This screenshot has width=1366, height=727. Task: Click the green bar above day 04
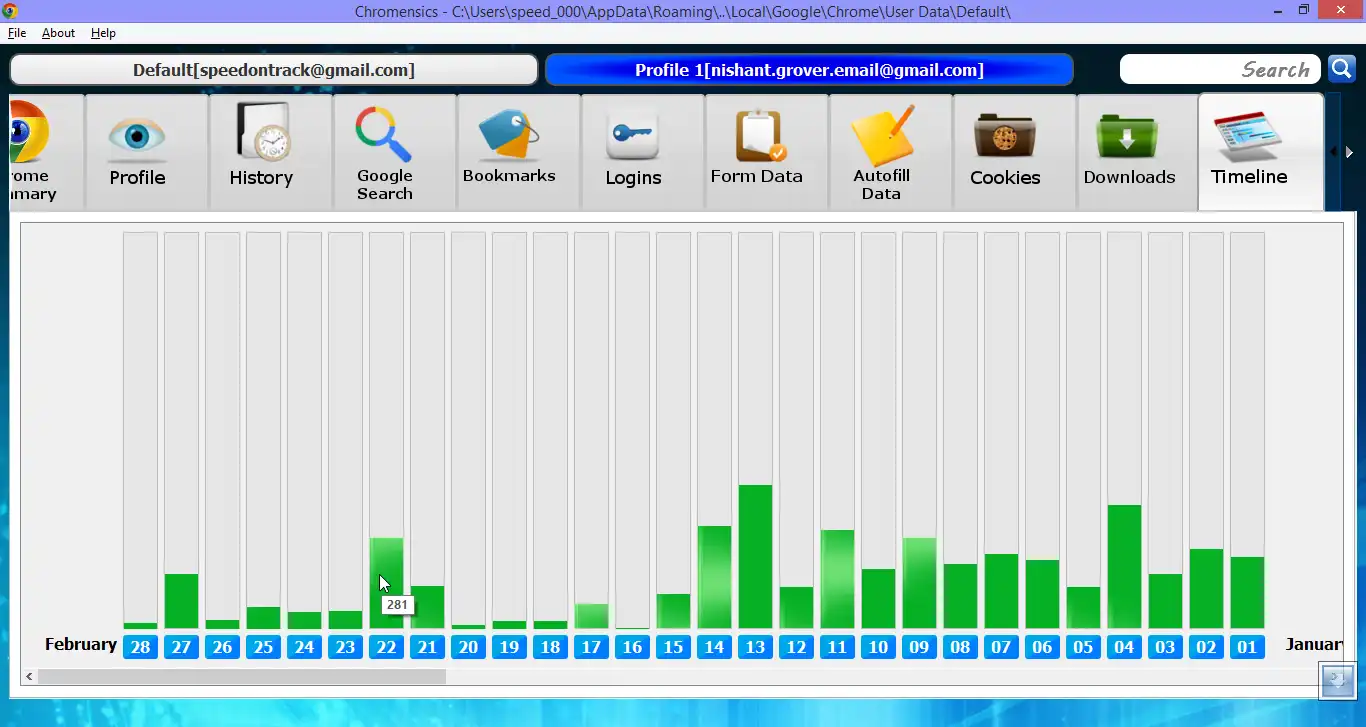pos(1124,566)
